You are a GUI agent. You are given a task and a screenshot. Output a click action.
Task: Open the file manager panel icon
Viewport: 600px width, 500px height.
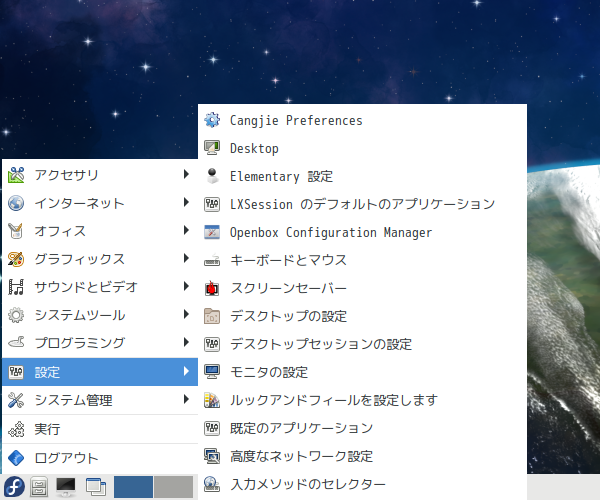point(39,487)
